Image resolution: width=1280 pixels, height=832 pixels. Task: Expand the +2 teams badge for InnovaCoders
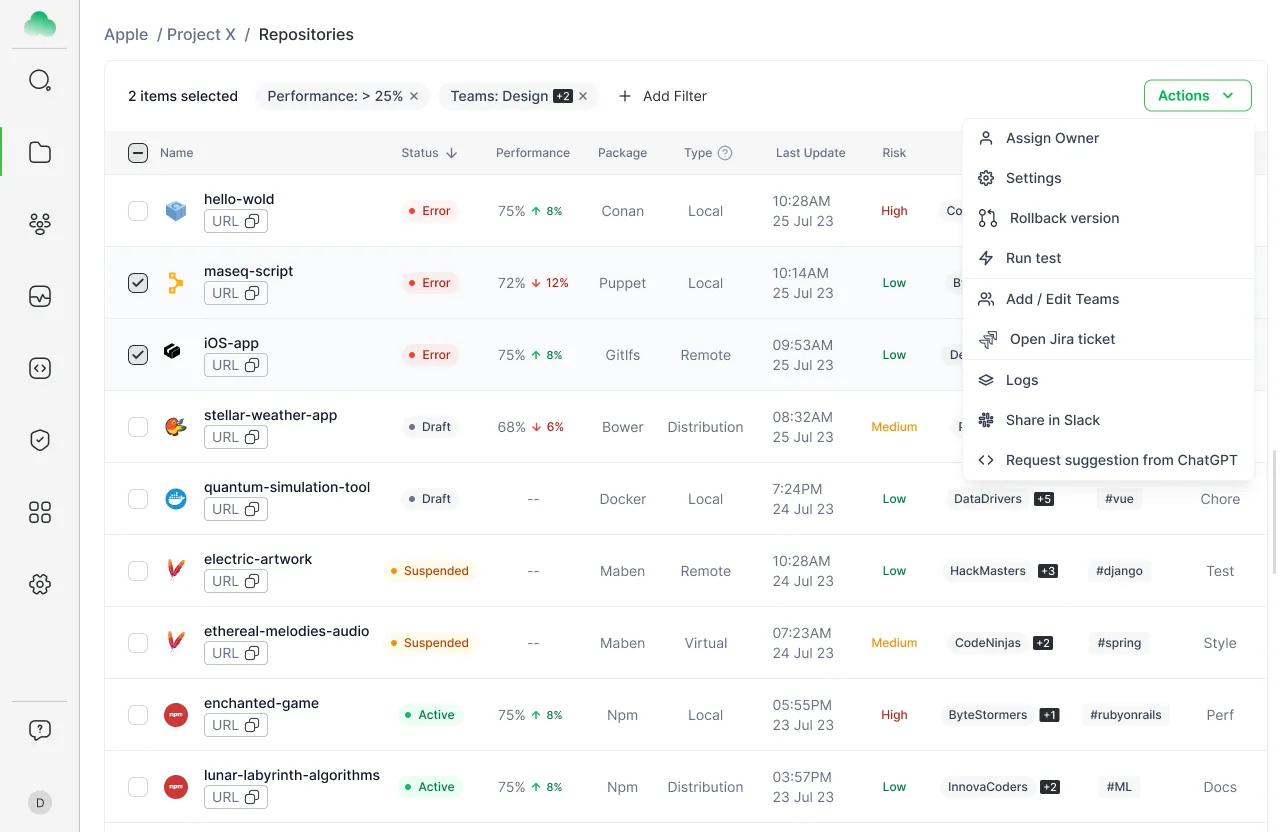[1050, 787]
